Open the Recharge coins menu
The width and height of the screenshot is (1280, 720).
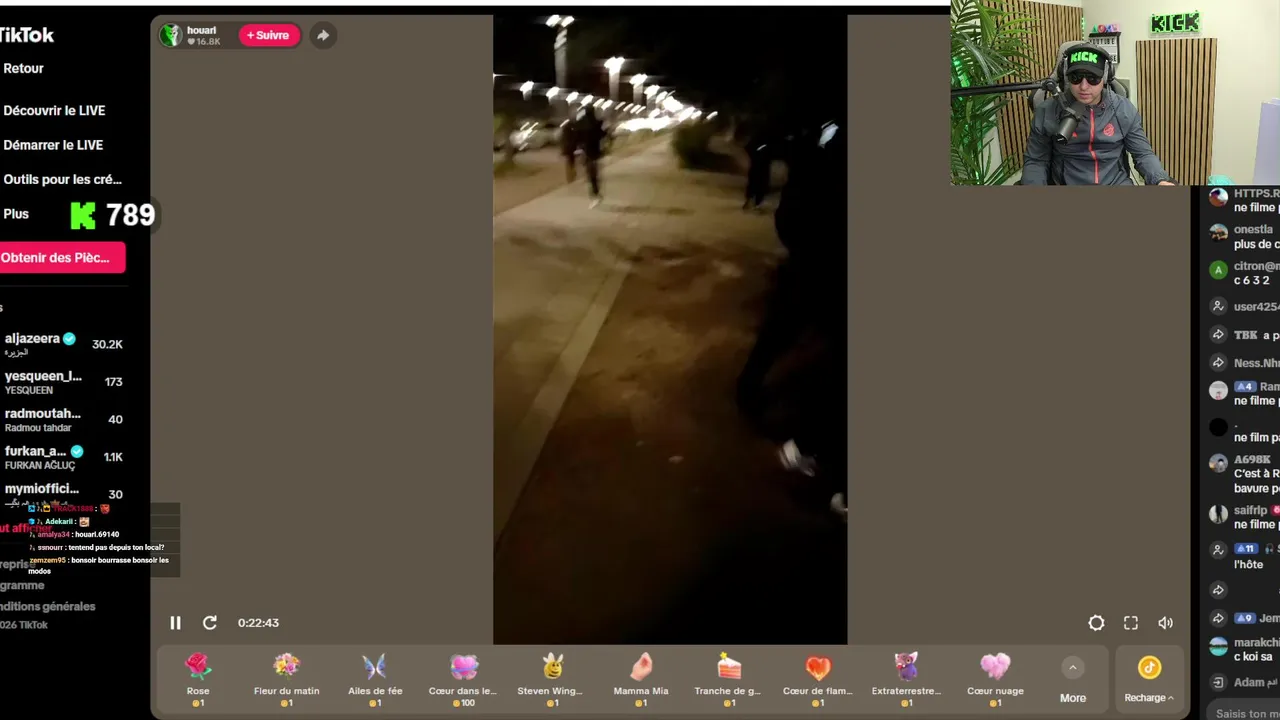point(1149,679)
